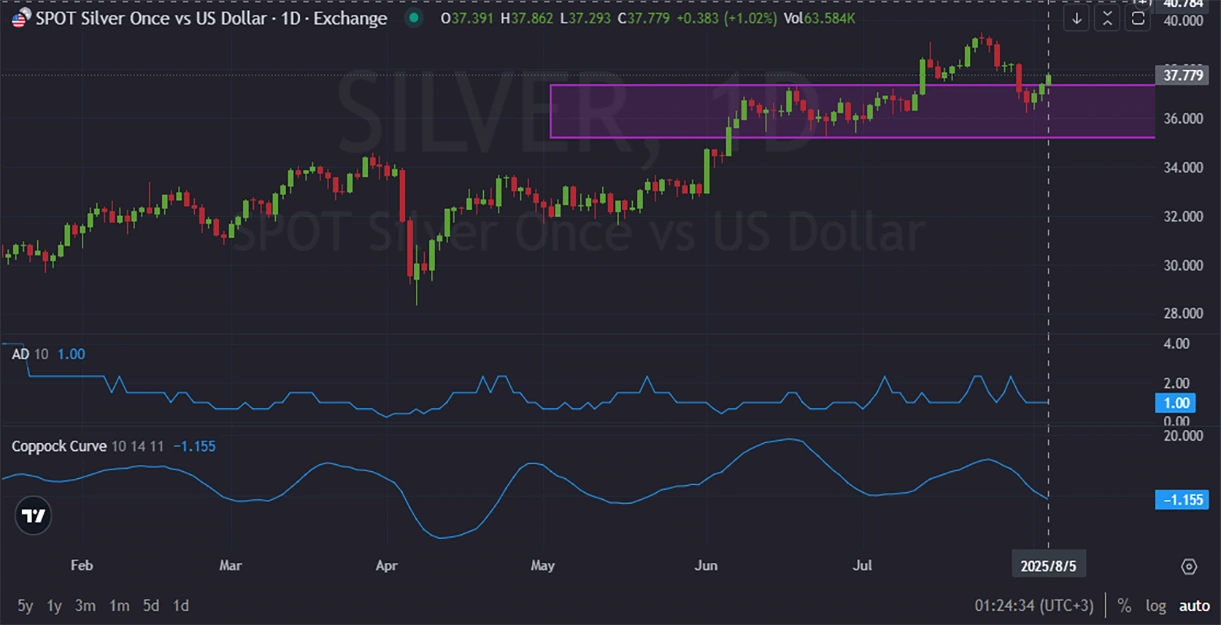
Task: Open chart settings via gear icon
Action: click(1189, 567)
